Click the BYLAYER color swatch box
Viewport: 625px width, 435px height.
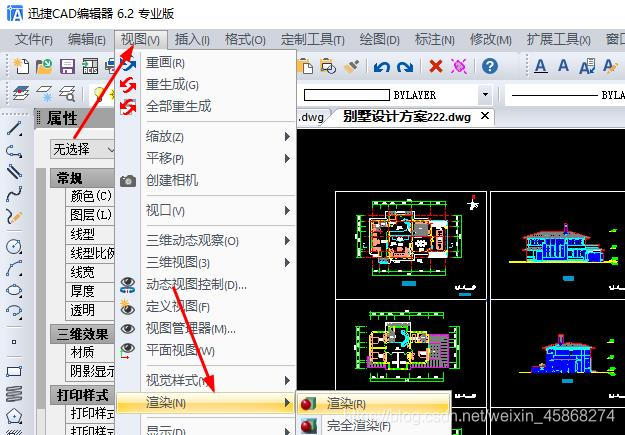[x=347, y=95]
